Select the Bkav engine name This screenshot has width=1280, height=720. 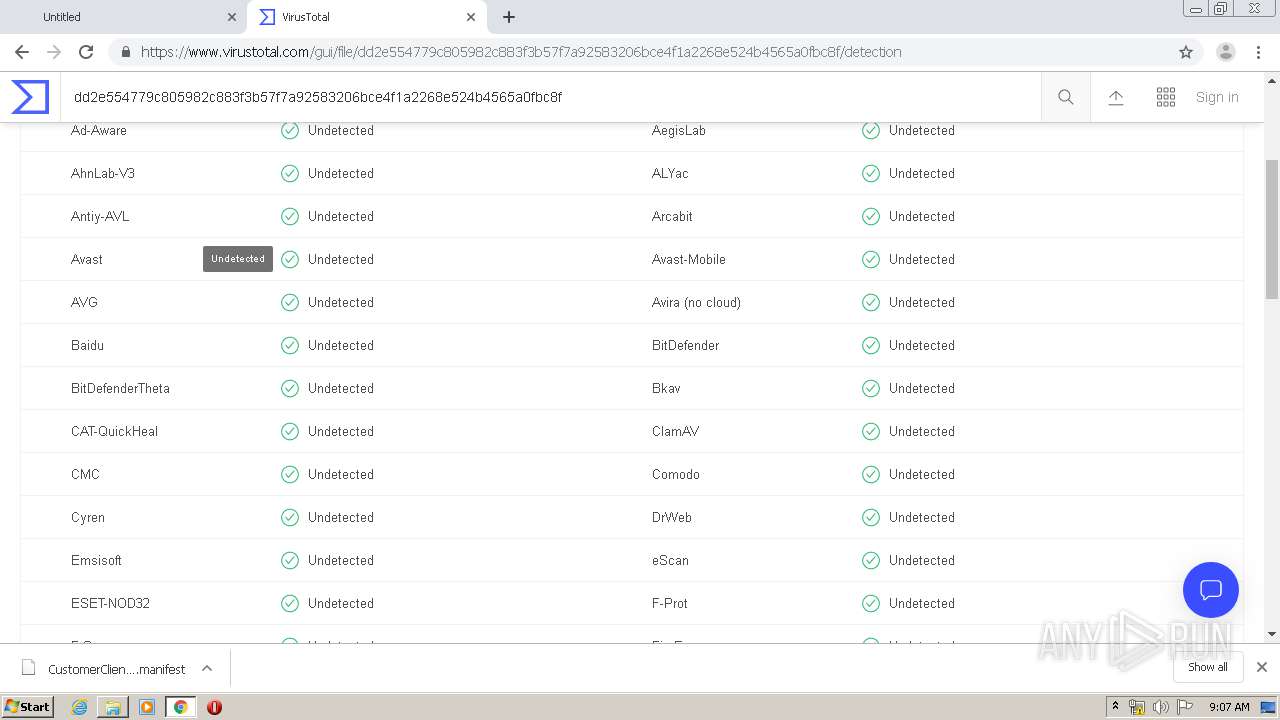(666, 388)
